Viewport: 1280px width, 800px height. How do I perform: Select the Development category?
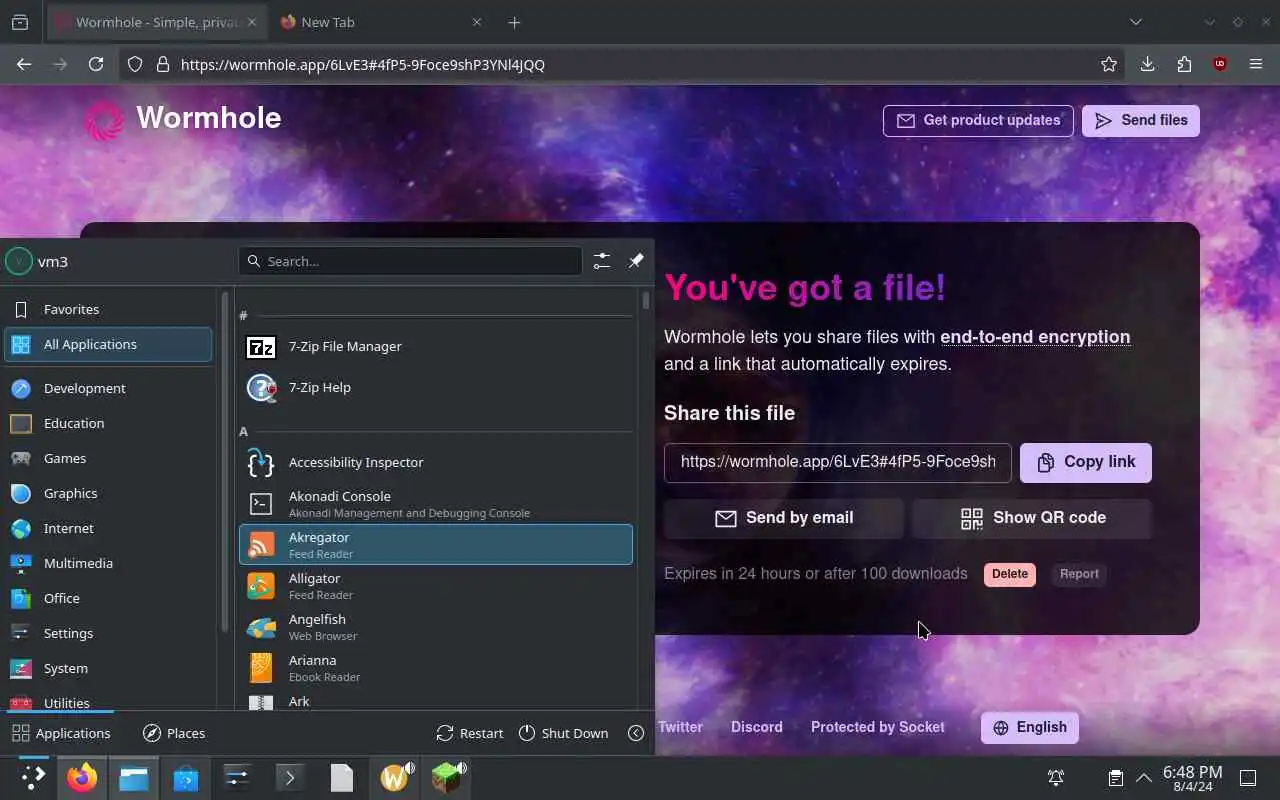pos(108,388)
